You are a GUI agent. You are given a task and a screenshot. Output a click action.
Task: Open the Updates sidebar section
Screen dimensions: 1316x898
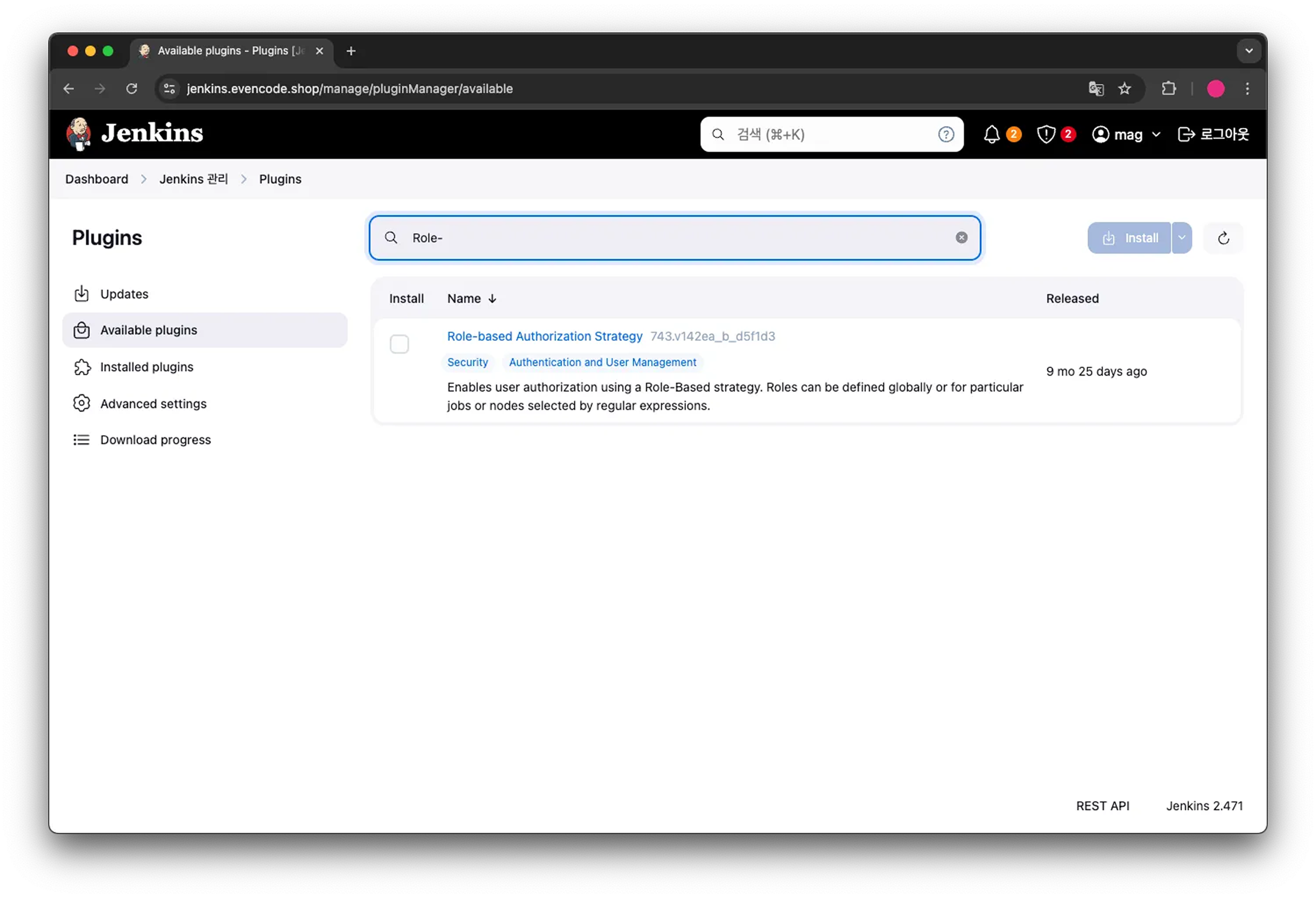[x=205, y=295]
